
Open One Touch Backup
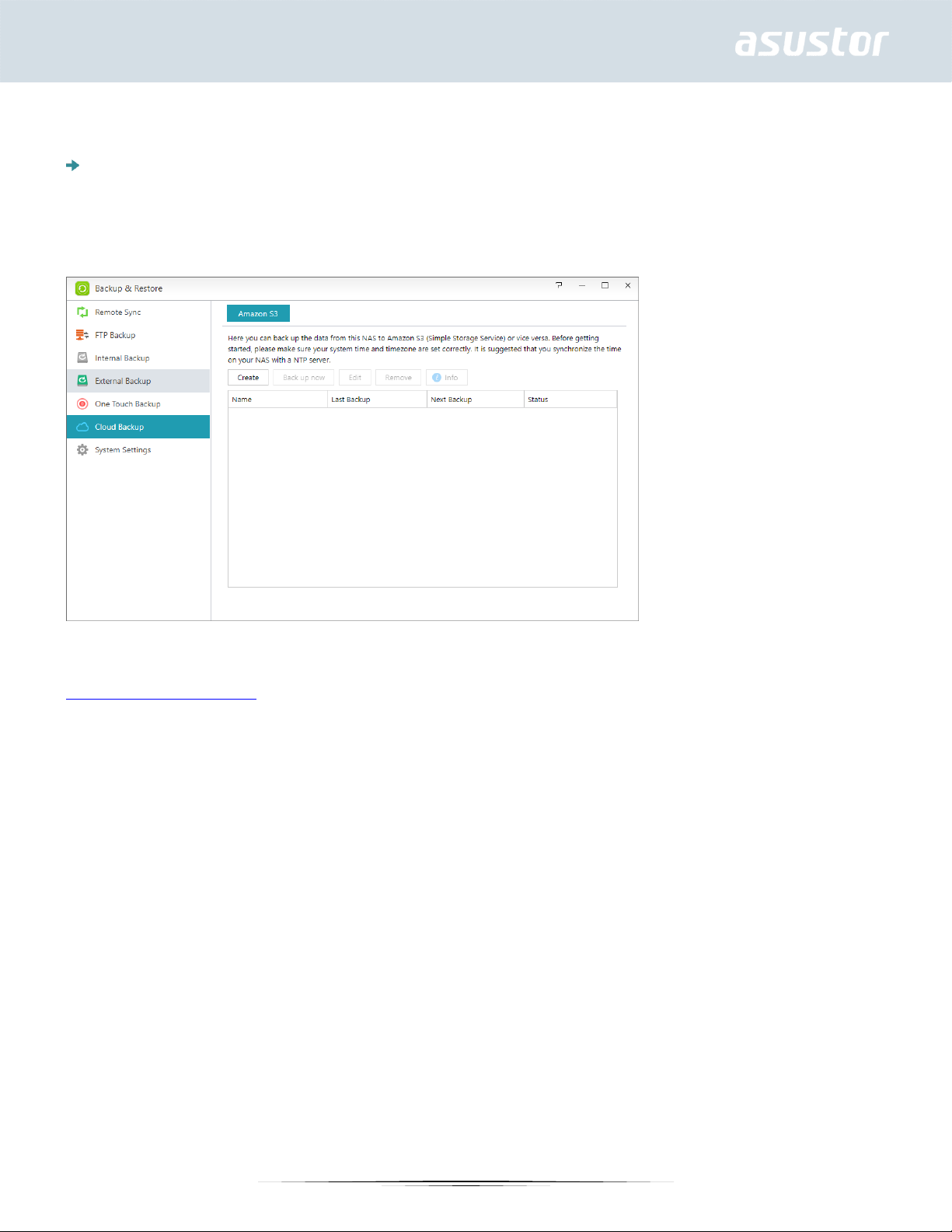pos(138,403)
